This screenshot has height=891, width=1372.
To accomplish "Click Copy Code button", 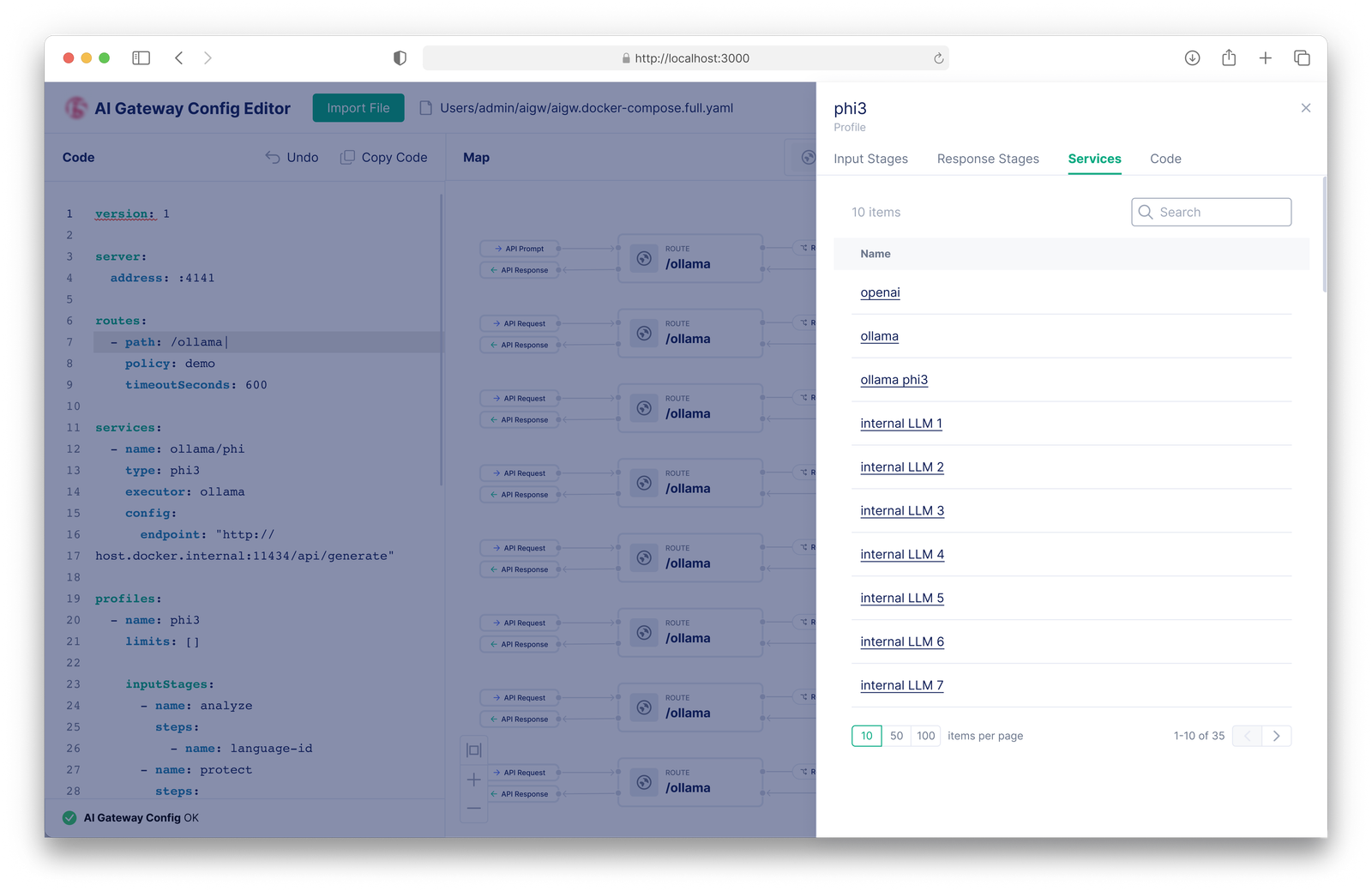I will 384,157.
